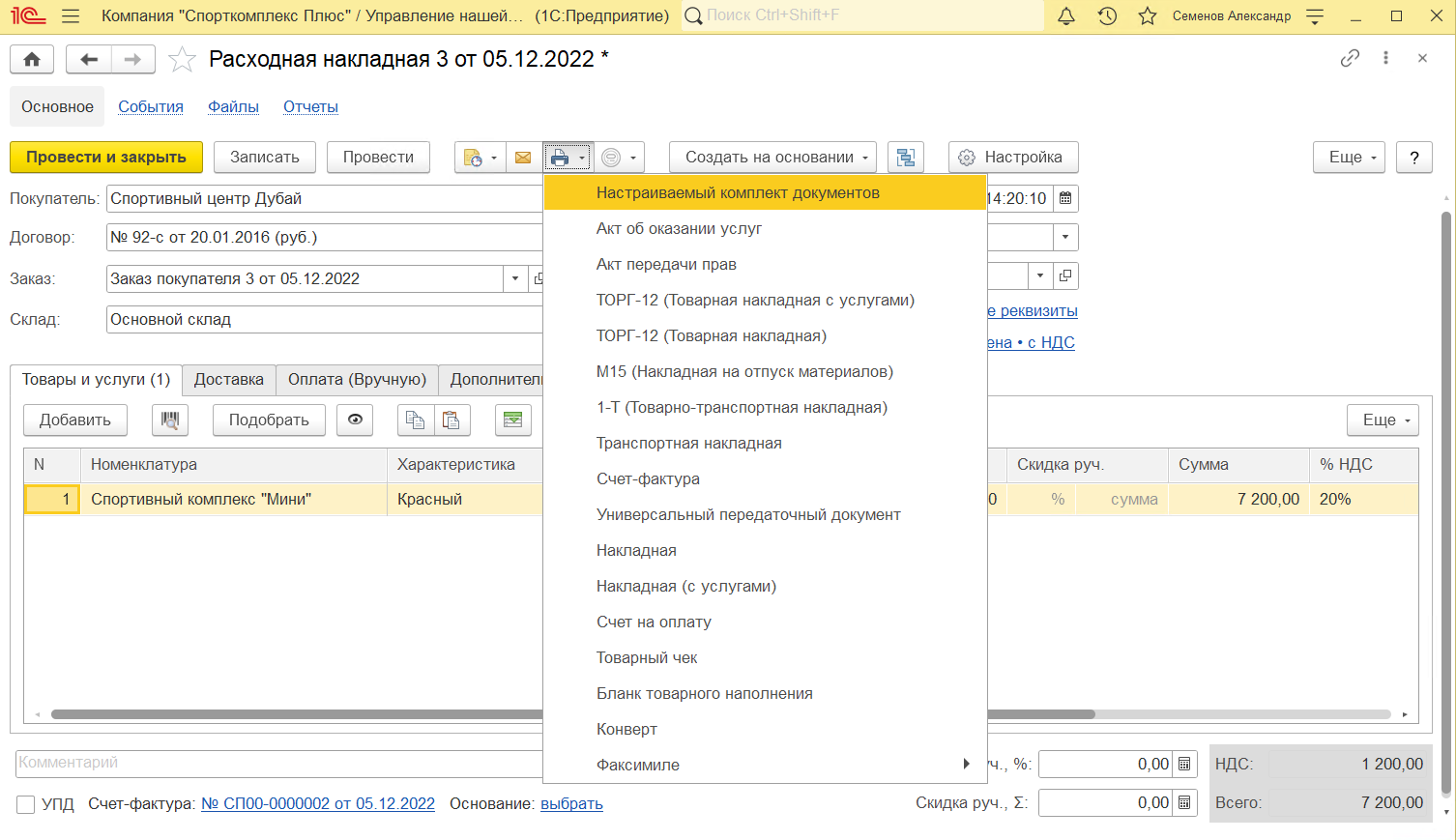Image resolution: width=1456 pixels, height=840 pixels.
Task: Open the notifications bell
Action: (1066, 16)
